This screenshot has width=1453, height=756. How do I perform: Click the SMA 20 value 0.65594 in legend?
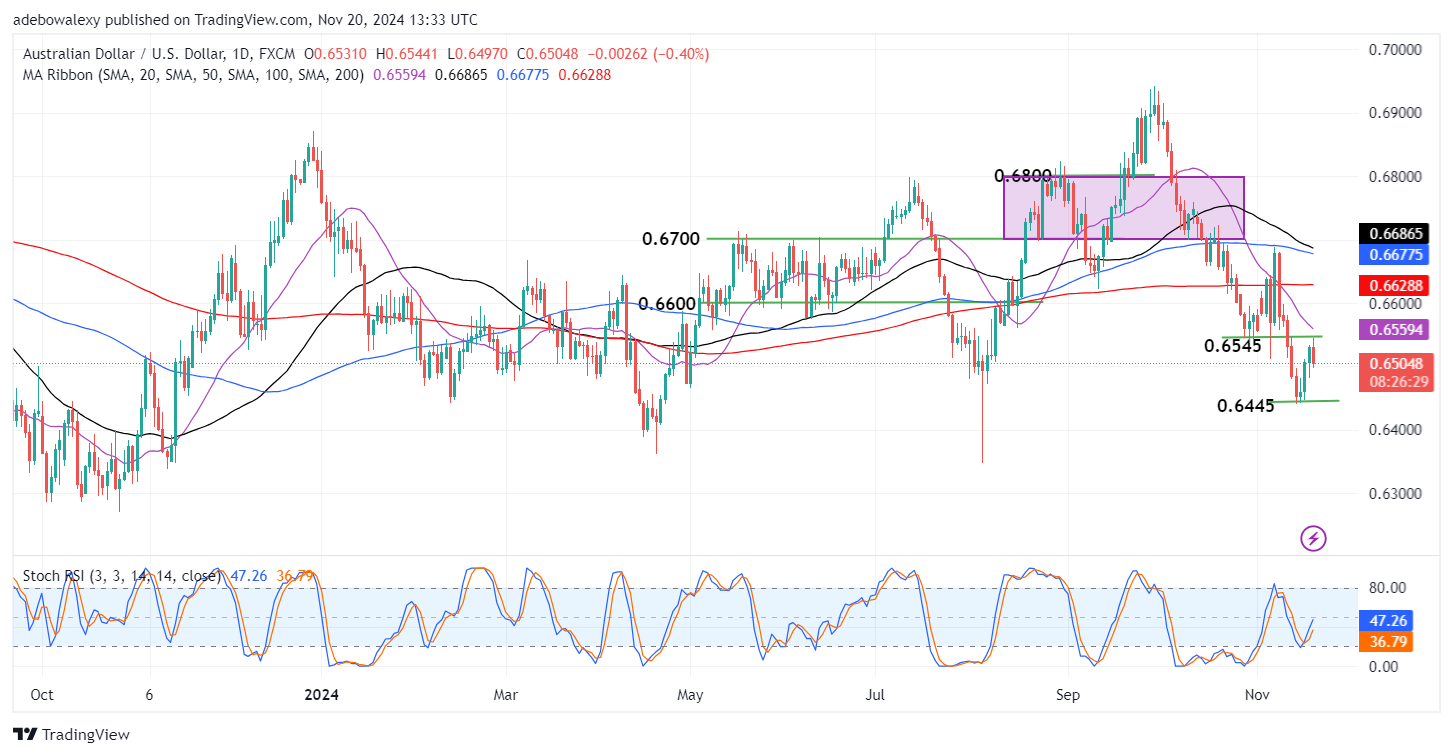coord(401,75)
